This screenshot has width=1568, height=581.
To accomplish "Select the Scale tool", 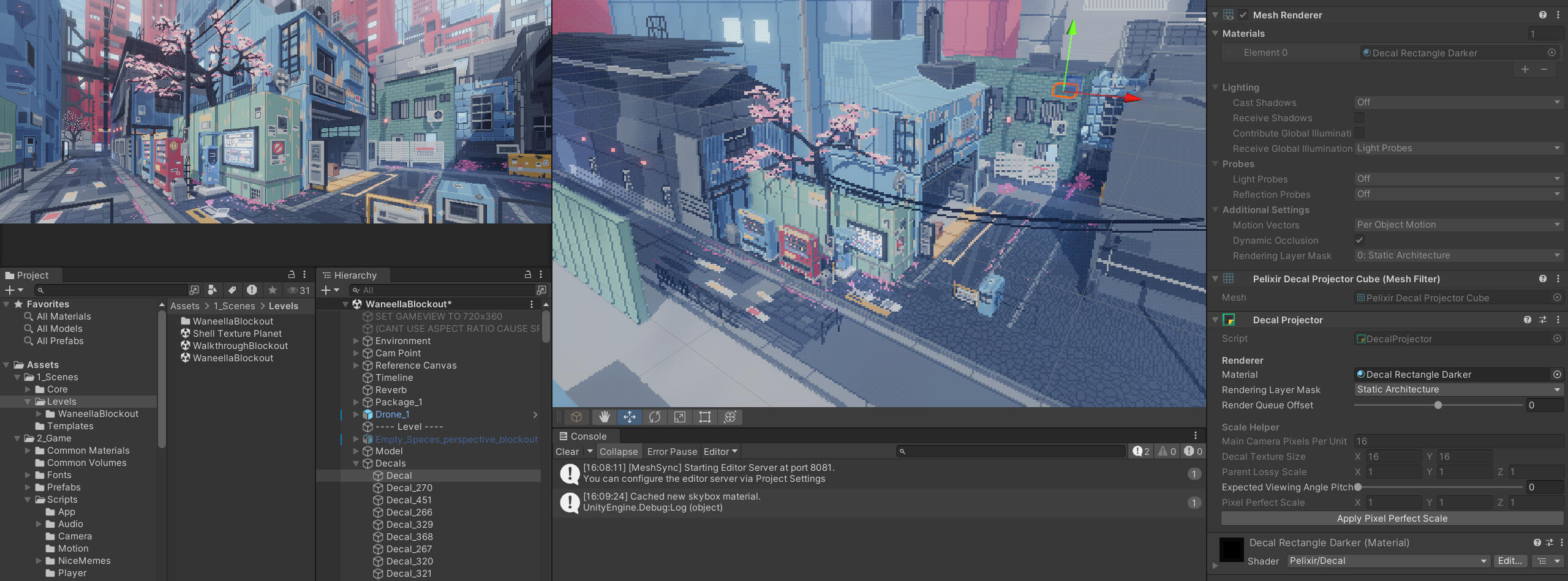I will pyautogui.click(x=679, y=417).
